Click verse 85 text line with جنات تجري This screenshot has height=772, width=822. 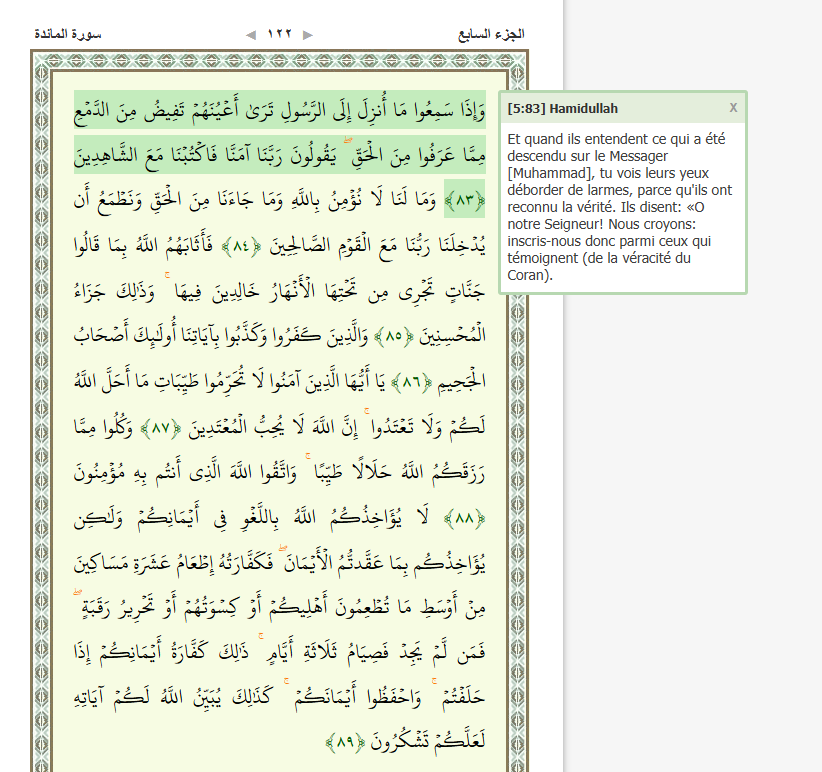pos(279,290)
